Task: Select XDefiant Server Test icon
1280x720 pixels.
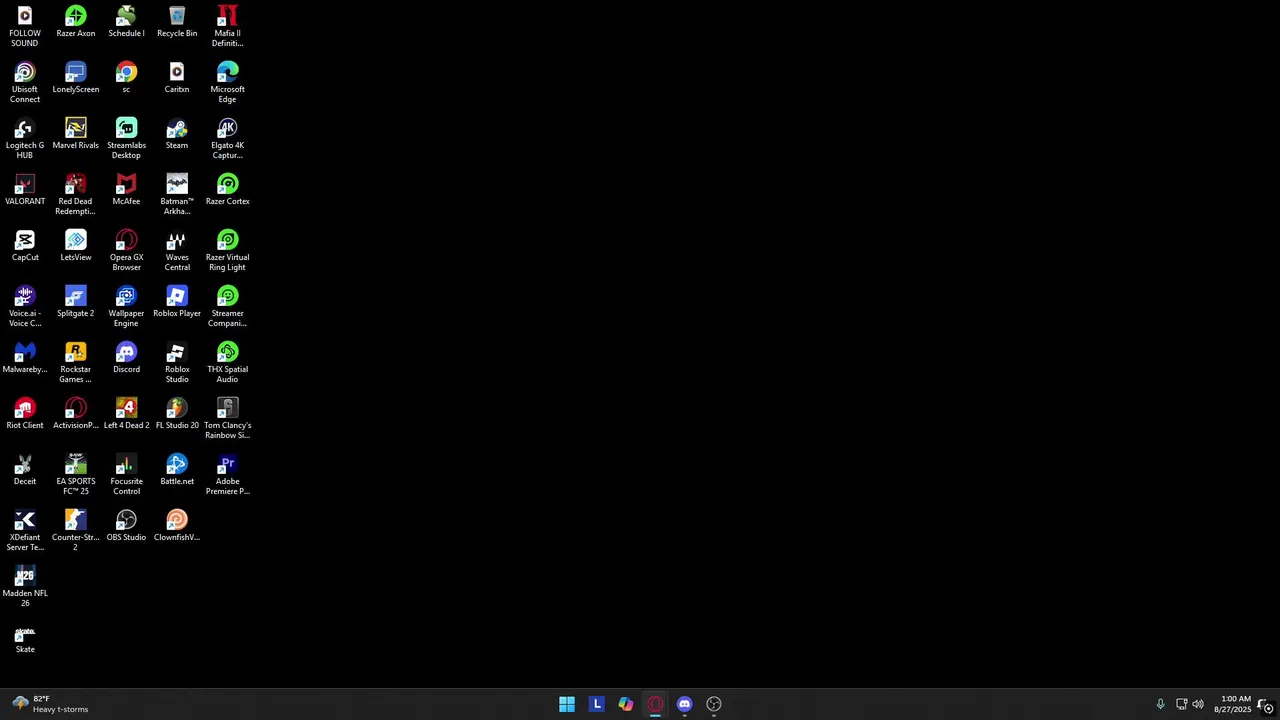Action: (25, 531)
